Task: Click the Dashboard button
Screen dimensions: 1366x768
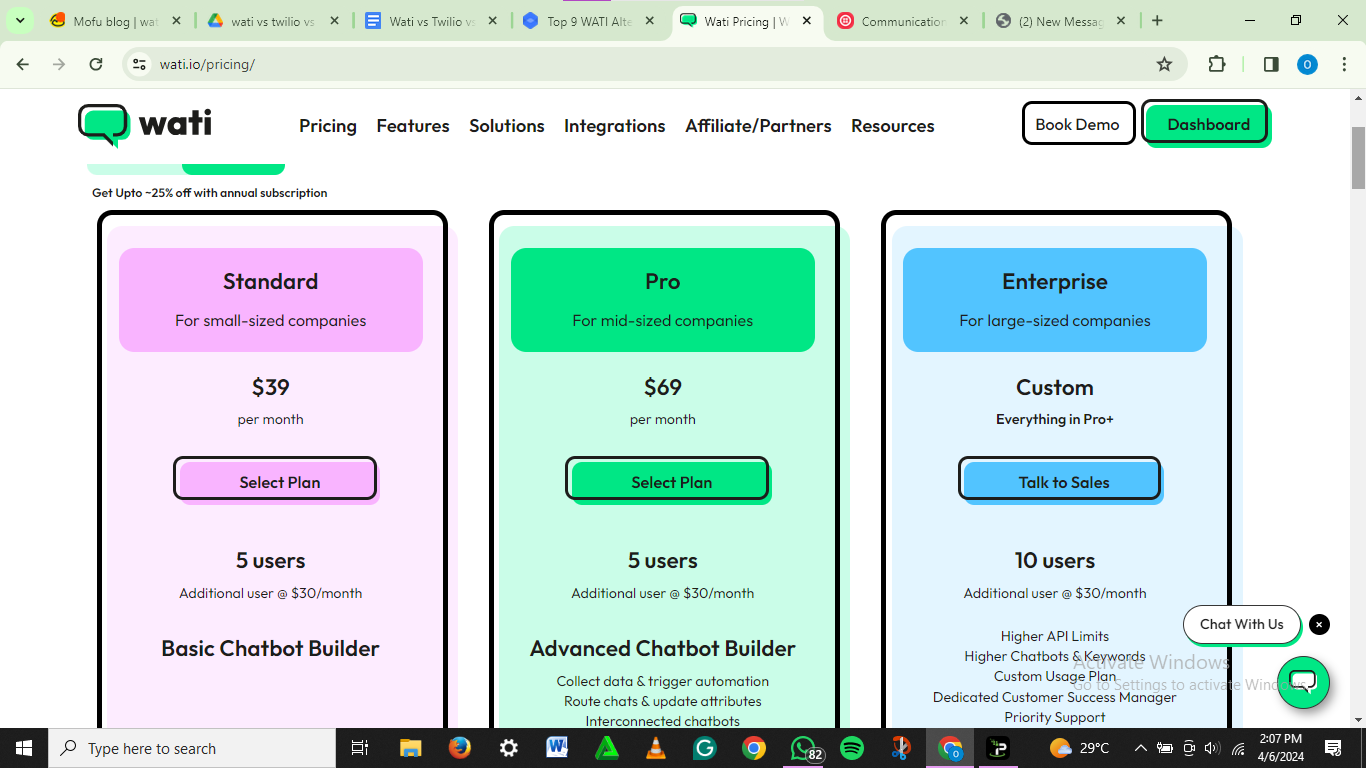Action: (x=1208, y=124)
